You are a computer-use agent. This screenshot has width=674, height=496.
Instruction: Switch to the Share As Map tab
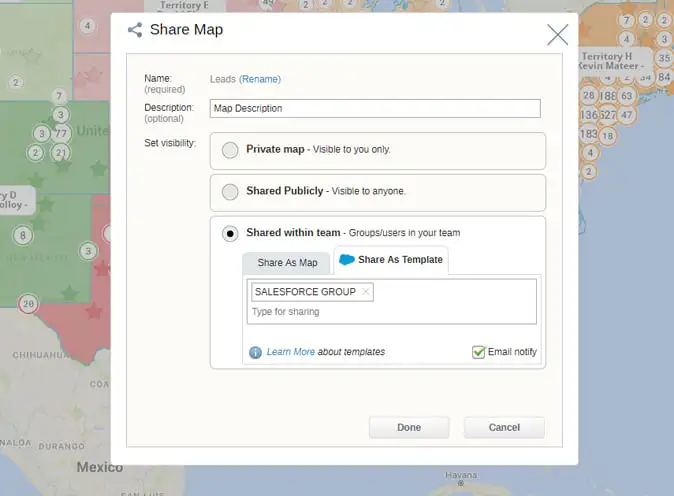click(287, 263)
